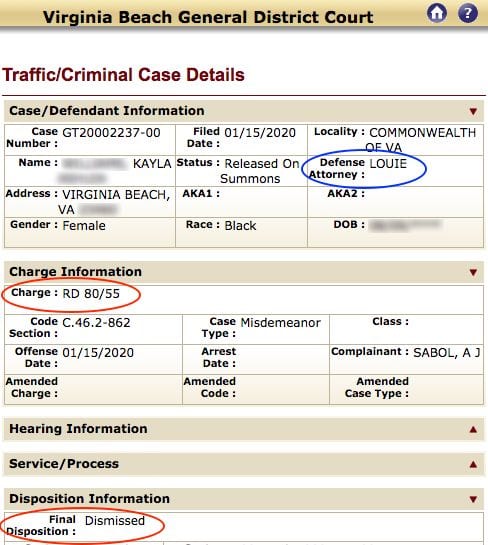The height and width of the screenshot is (545, 488).
Task: Select the Disposition Information header title
Action: [89, 499]
